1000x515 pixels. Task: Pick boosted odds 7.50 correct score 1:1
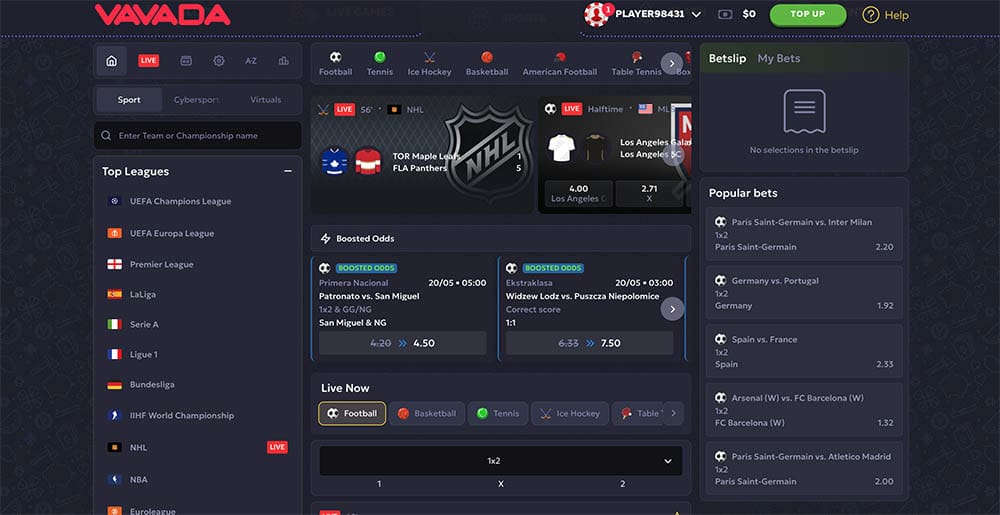tap(589, 343)
